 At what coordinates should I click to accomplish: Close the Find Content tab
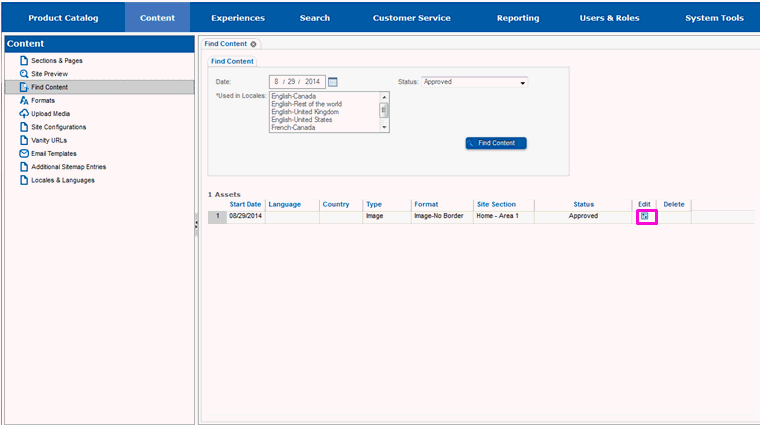pos(253,44)
